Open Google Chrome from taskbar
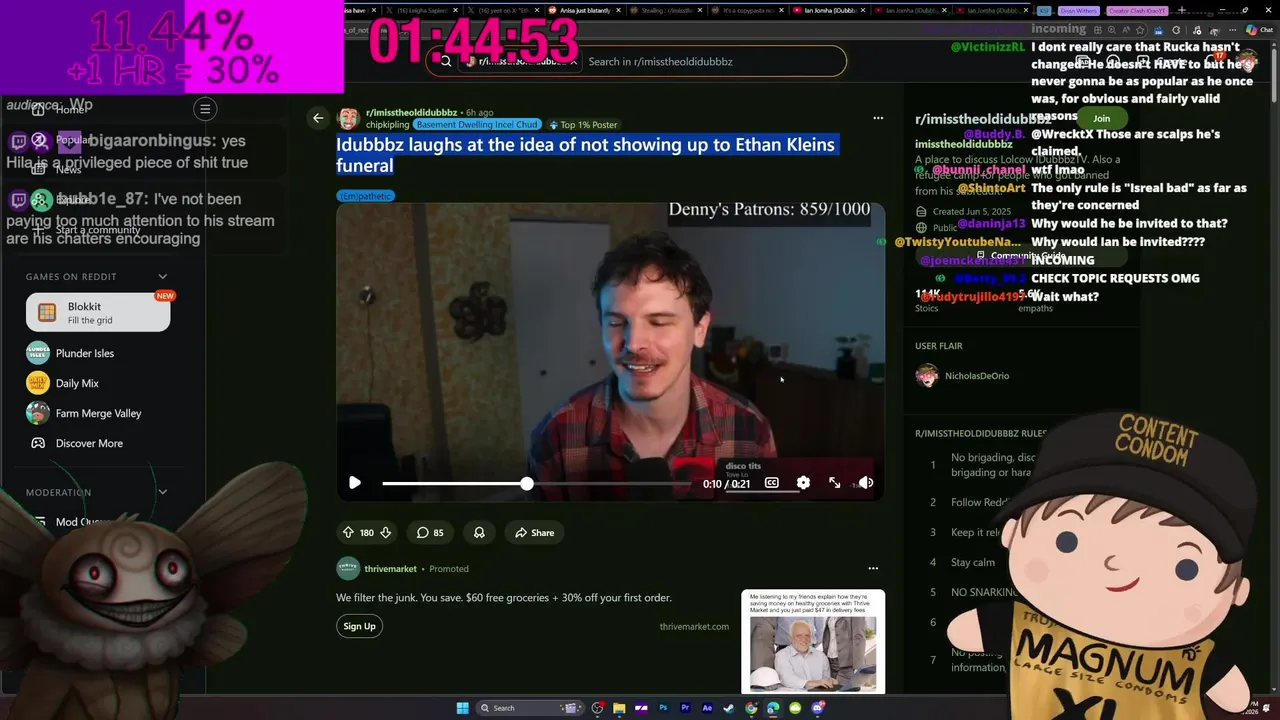 [751, 708]
